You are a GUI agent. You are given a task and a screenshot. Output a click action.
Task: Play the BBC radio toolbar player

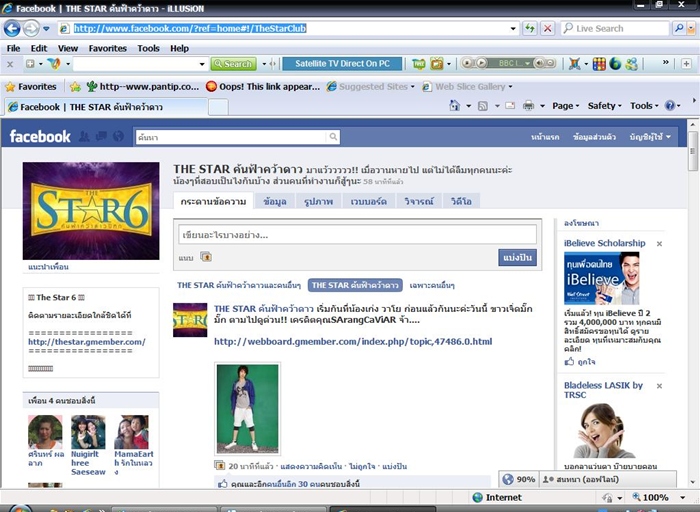point(481,63)
